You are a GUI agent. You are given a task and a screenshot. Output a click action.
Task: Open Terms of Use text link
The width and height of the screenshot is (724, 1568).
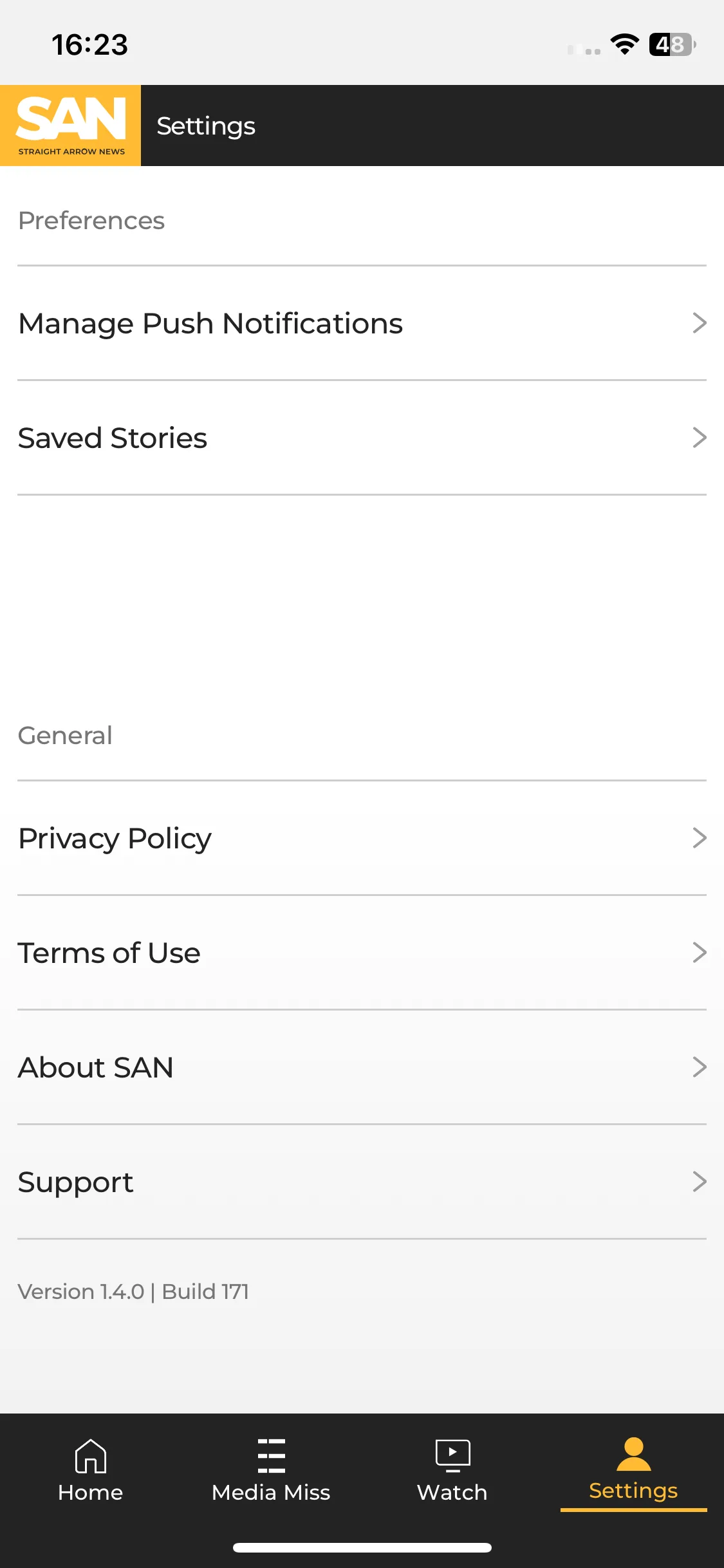(x=109, y=953)
